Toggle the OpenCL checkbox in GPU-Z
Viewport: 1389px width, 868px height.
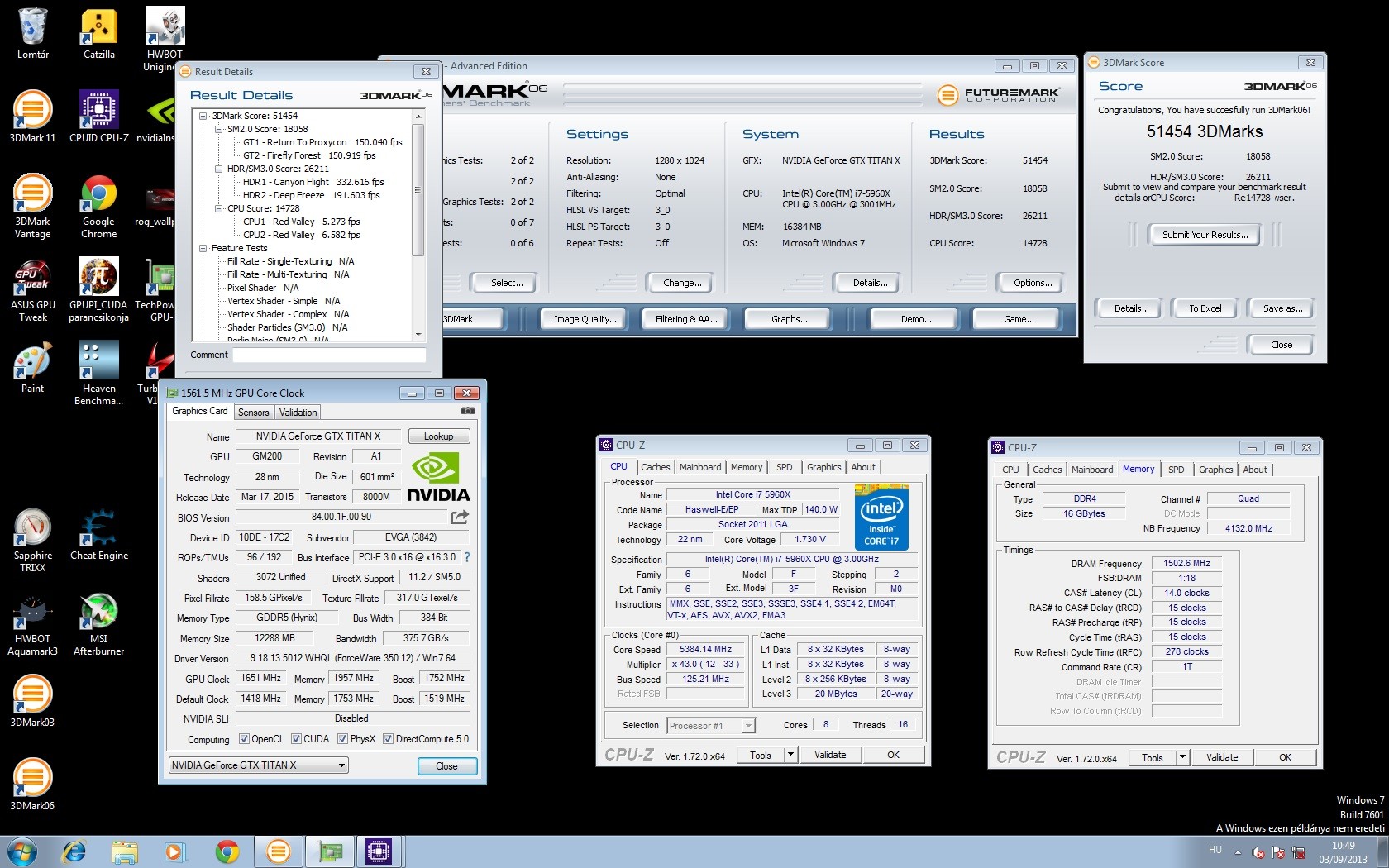point(244,739)
